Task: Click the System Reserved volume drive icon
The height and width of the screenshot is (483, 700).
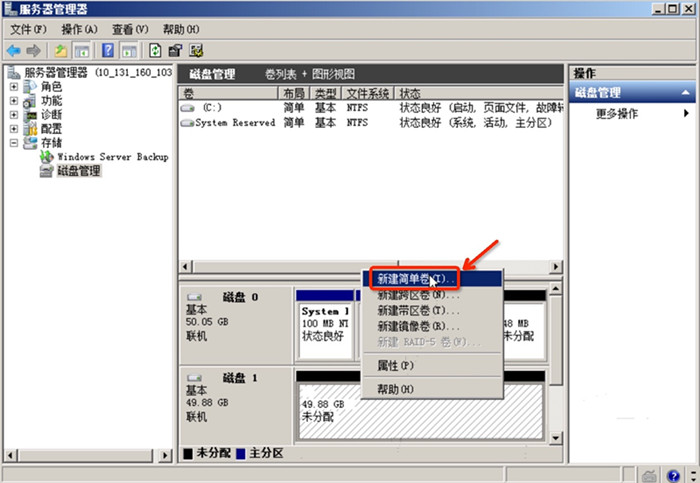Action: click(x=188, y=123)
